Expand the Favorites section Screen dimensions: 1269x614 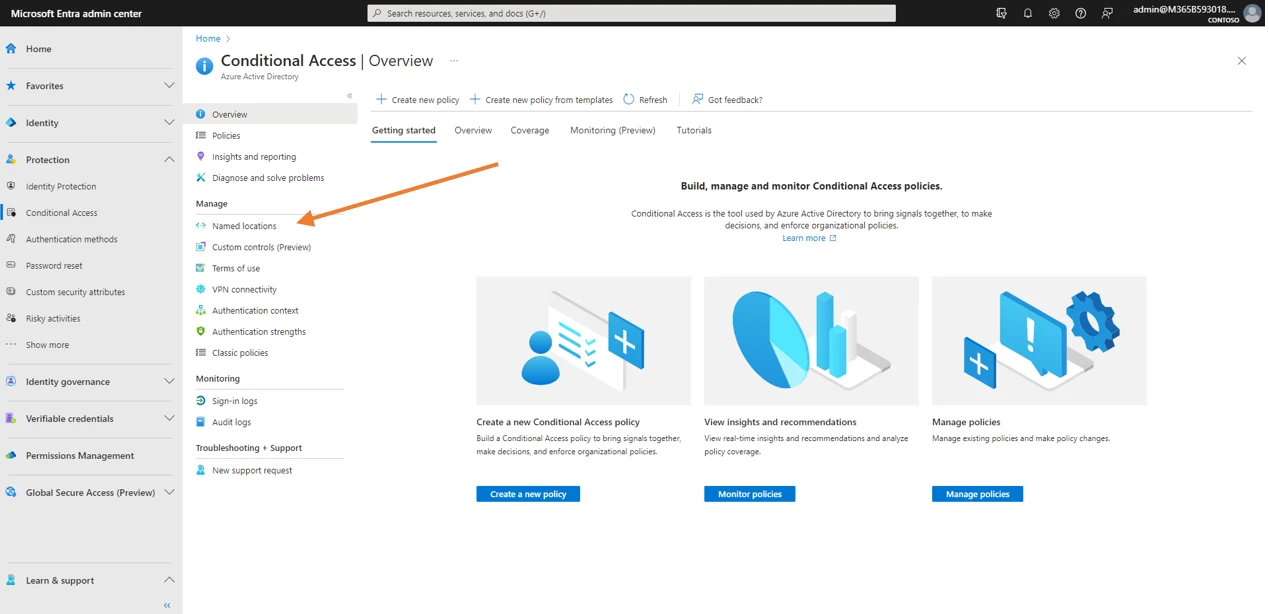click(169, 86)
